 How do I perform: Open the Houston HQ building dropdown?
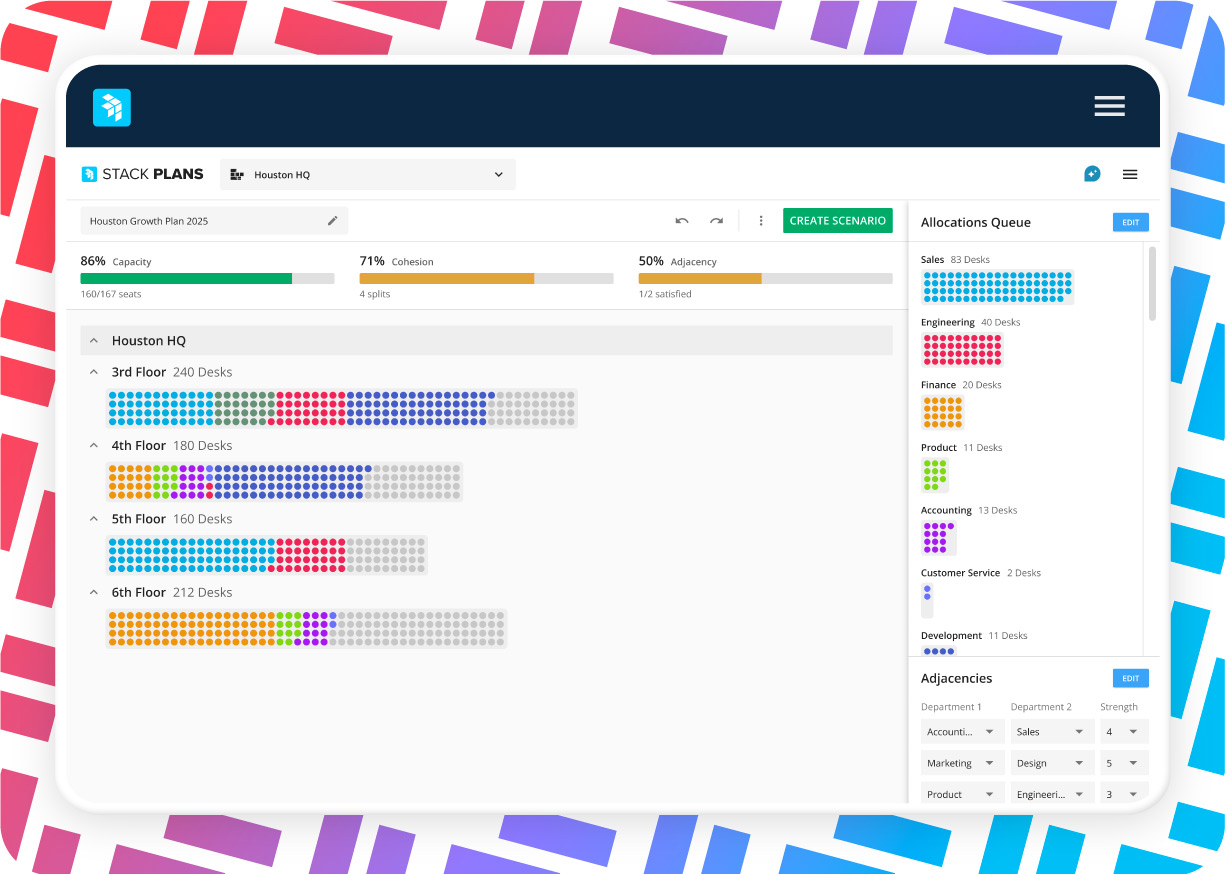(x=367, y=174)
